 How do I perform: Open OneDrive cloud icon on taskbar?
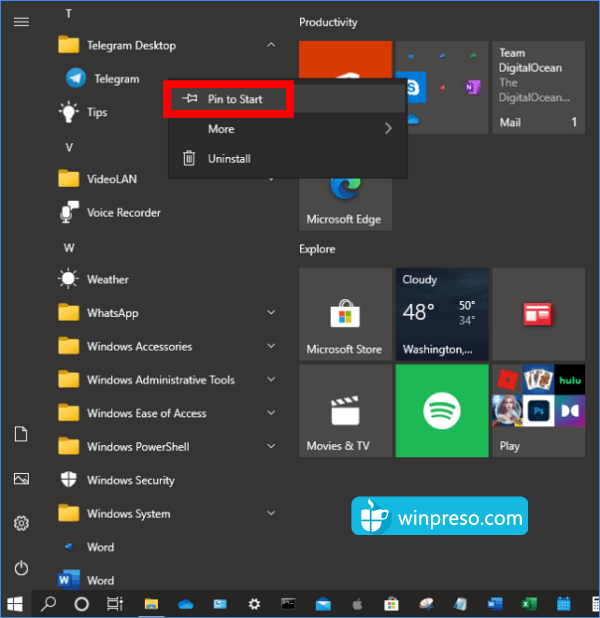pos(186,604)
